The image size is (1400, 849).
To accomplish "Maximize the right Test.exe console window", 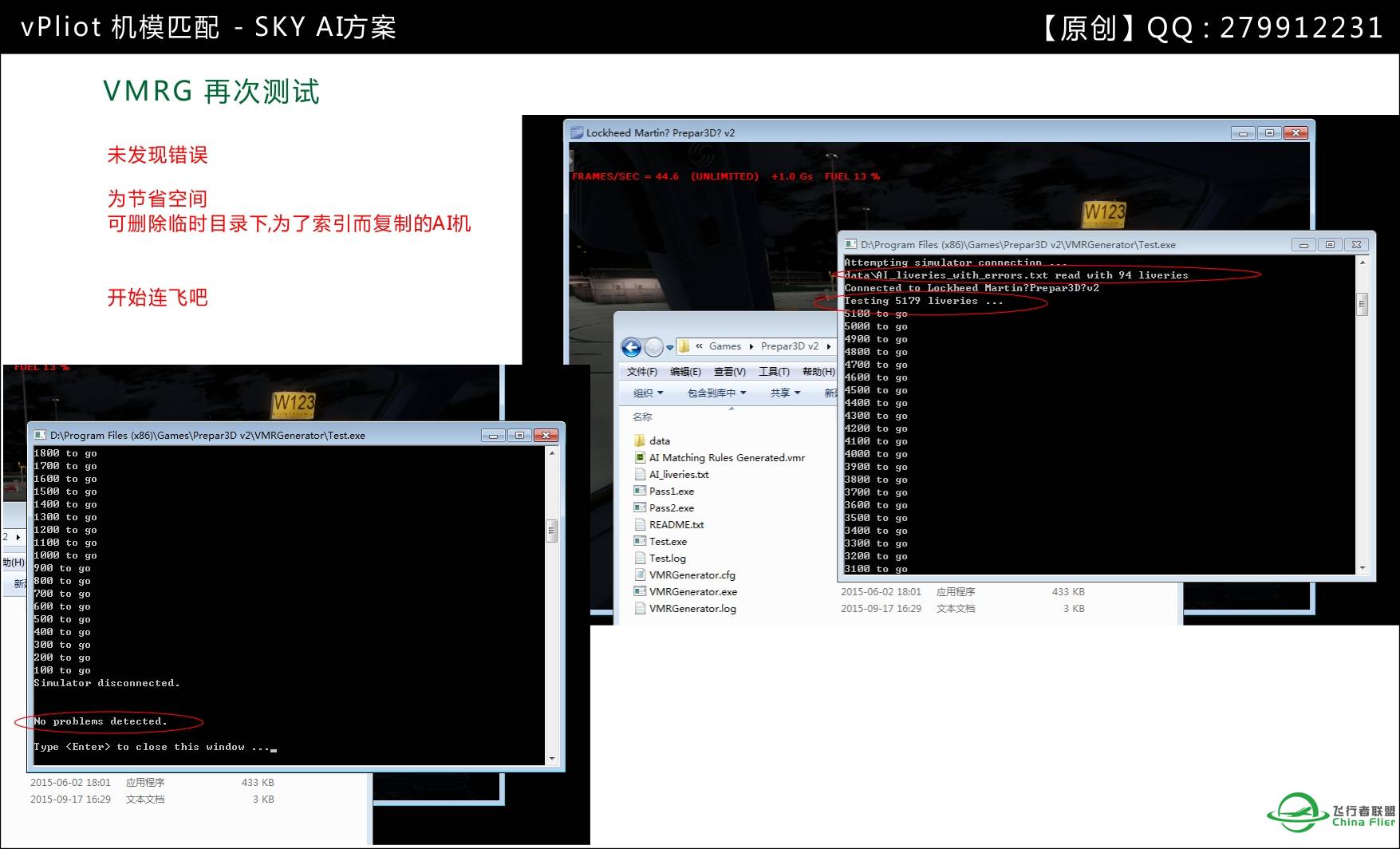I will tap(1330, 245).
